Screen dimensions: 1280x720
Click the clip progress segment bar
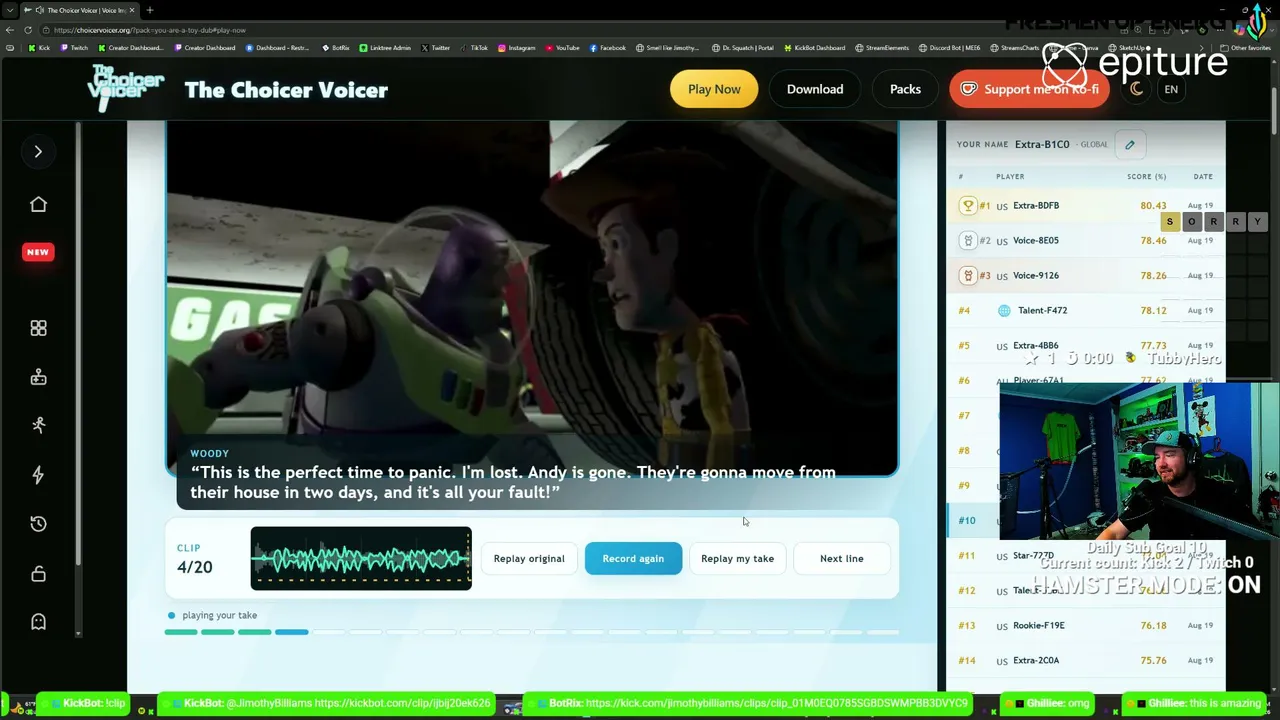pyautogui.click(x=532, y=632)
